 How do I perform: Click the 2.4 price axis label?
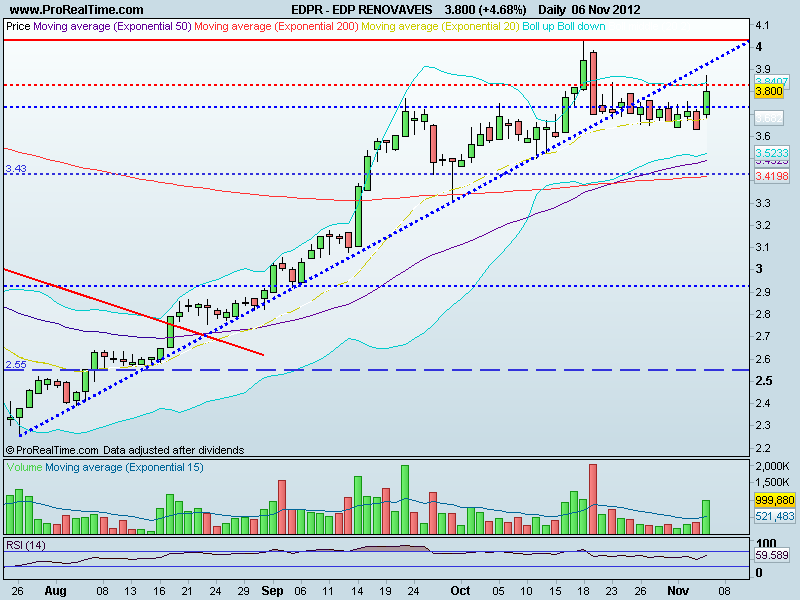[763, 403]
